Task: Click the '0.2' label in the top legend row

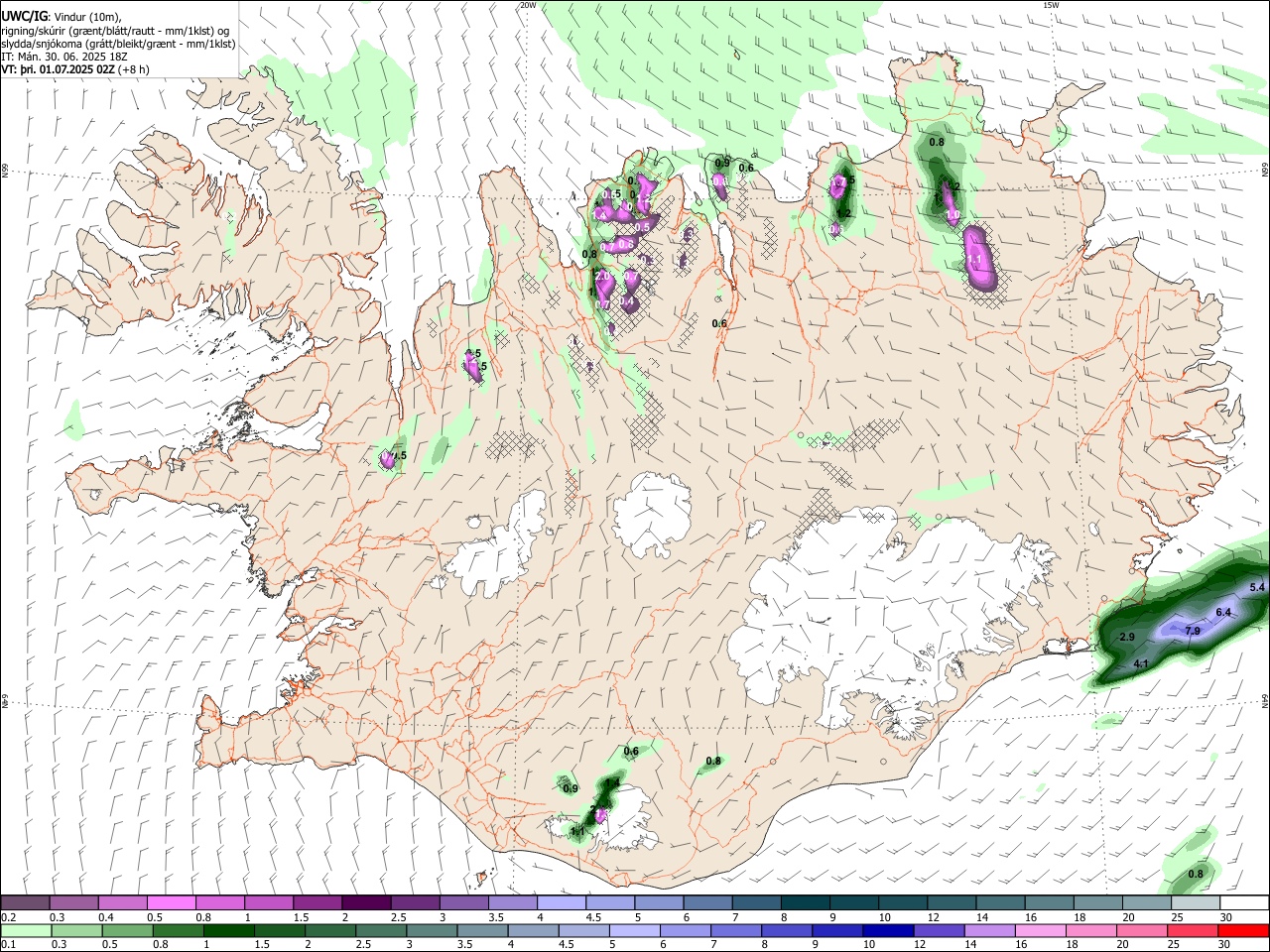Action: point(9,917)
